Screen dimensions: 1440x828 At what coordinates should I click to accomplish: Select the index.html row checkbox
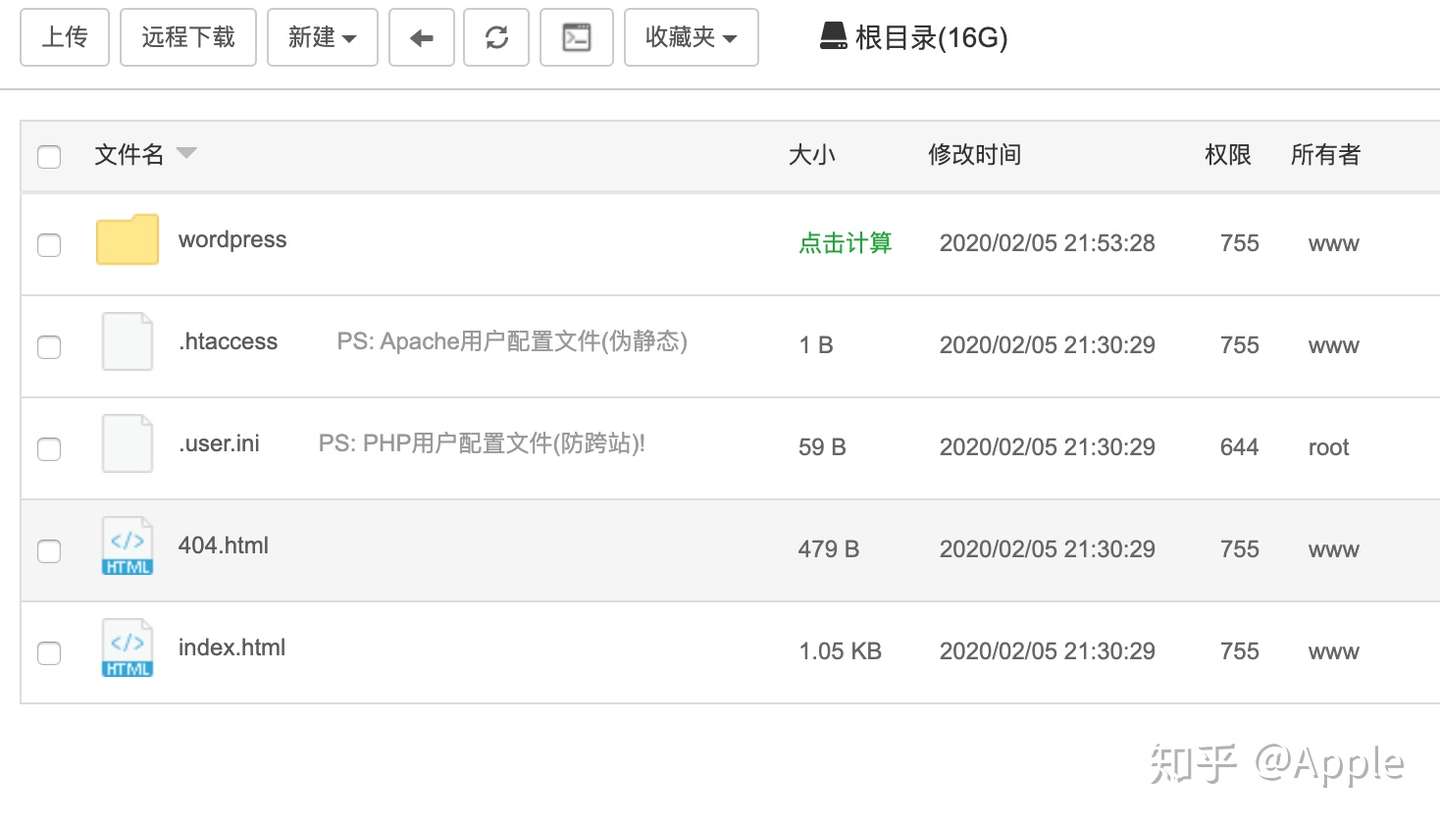tap(49, 653)
